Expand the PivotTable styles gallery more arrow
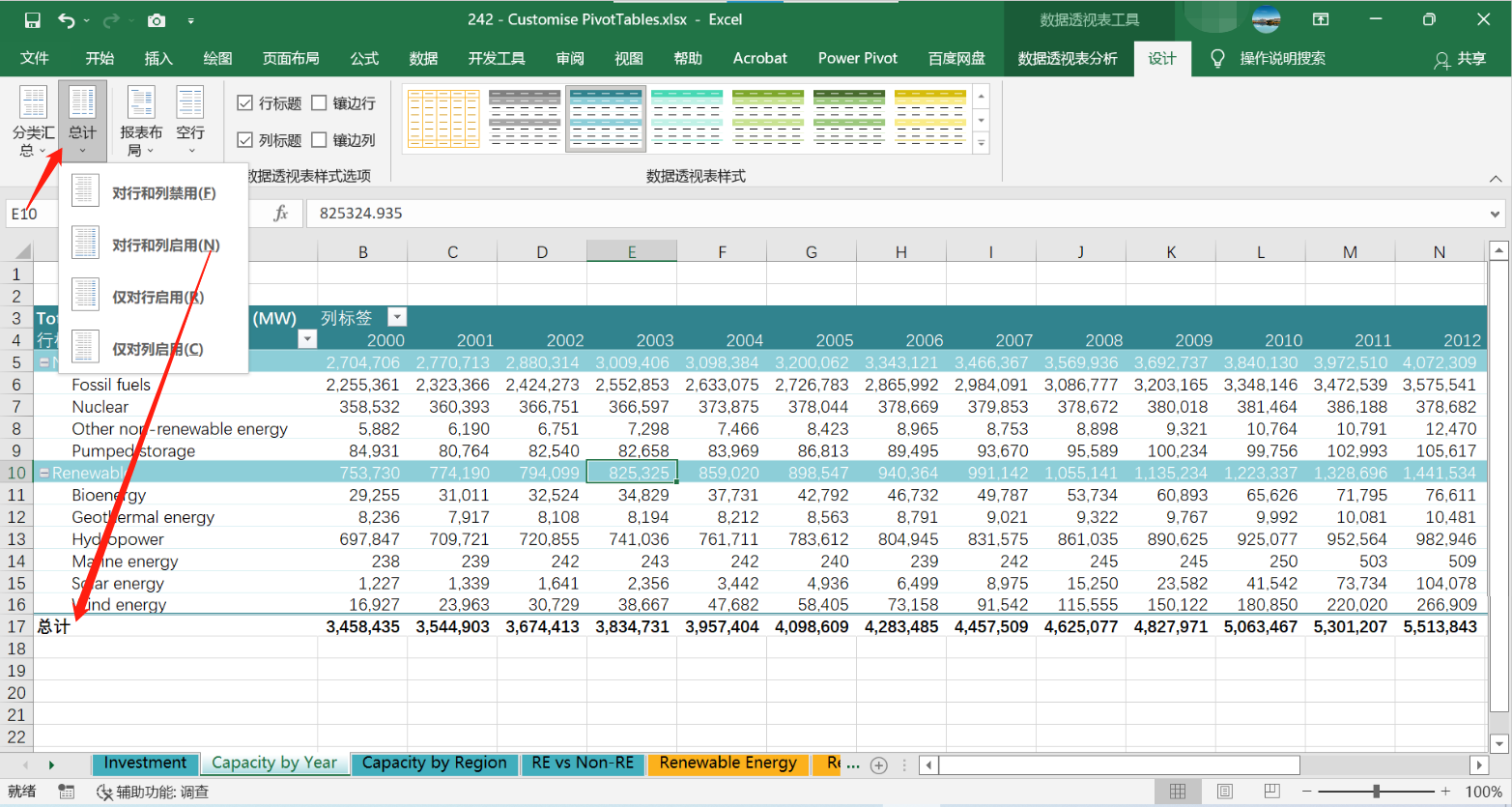 (982, 144)
